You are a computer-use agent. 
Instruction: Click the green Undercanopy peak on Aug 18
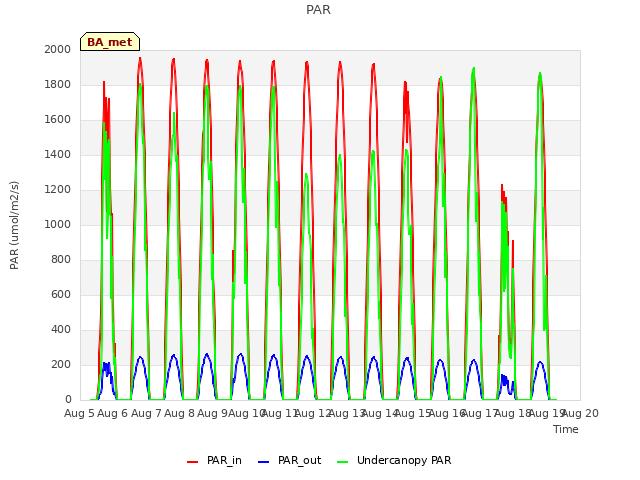tap(540, 74)
